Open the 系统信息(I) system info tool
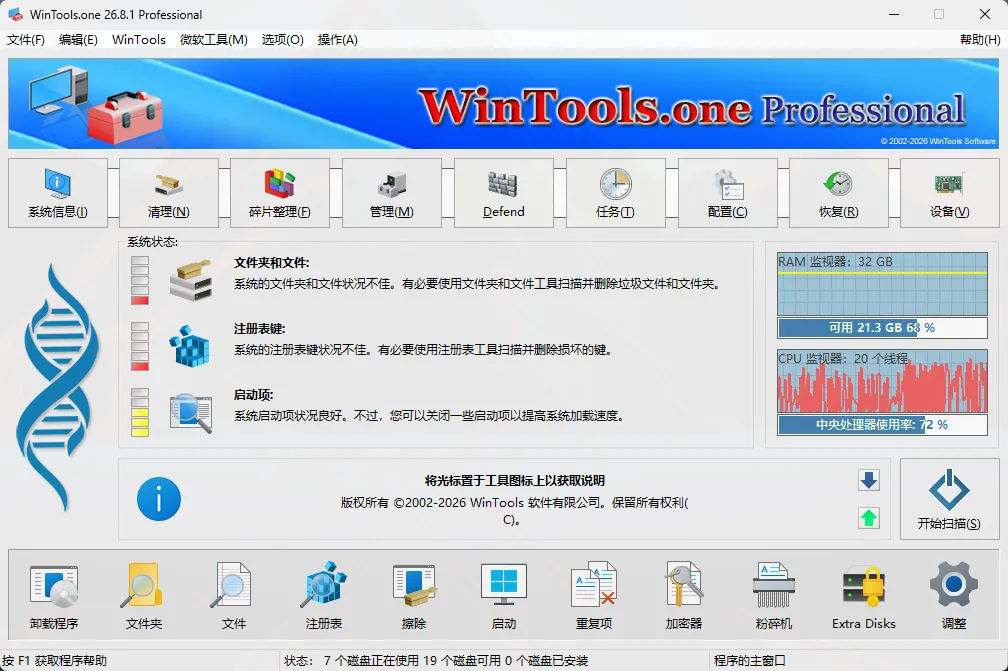Viewport: 1008px width, 671px height. coord(58,193)
